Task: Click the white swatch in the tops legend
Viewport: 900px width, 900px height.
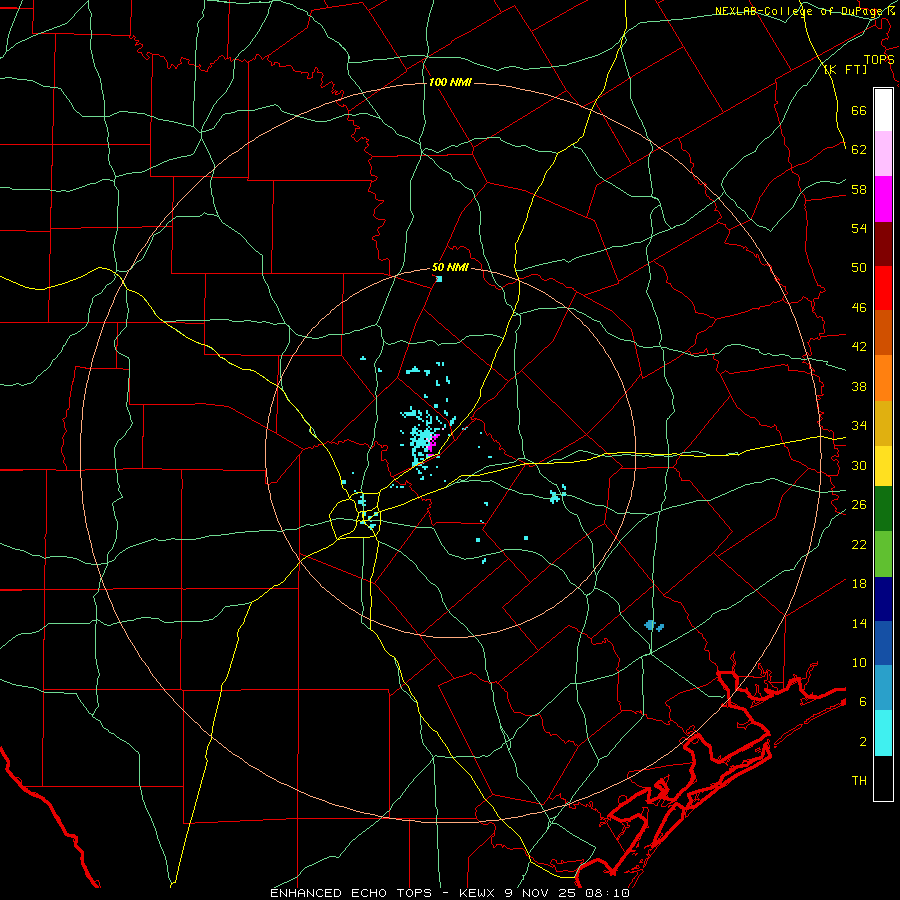Action: click(x=883, y=110)
